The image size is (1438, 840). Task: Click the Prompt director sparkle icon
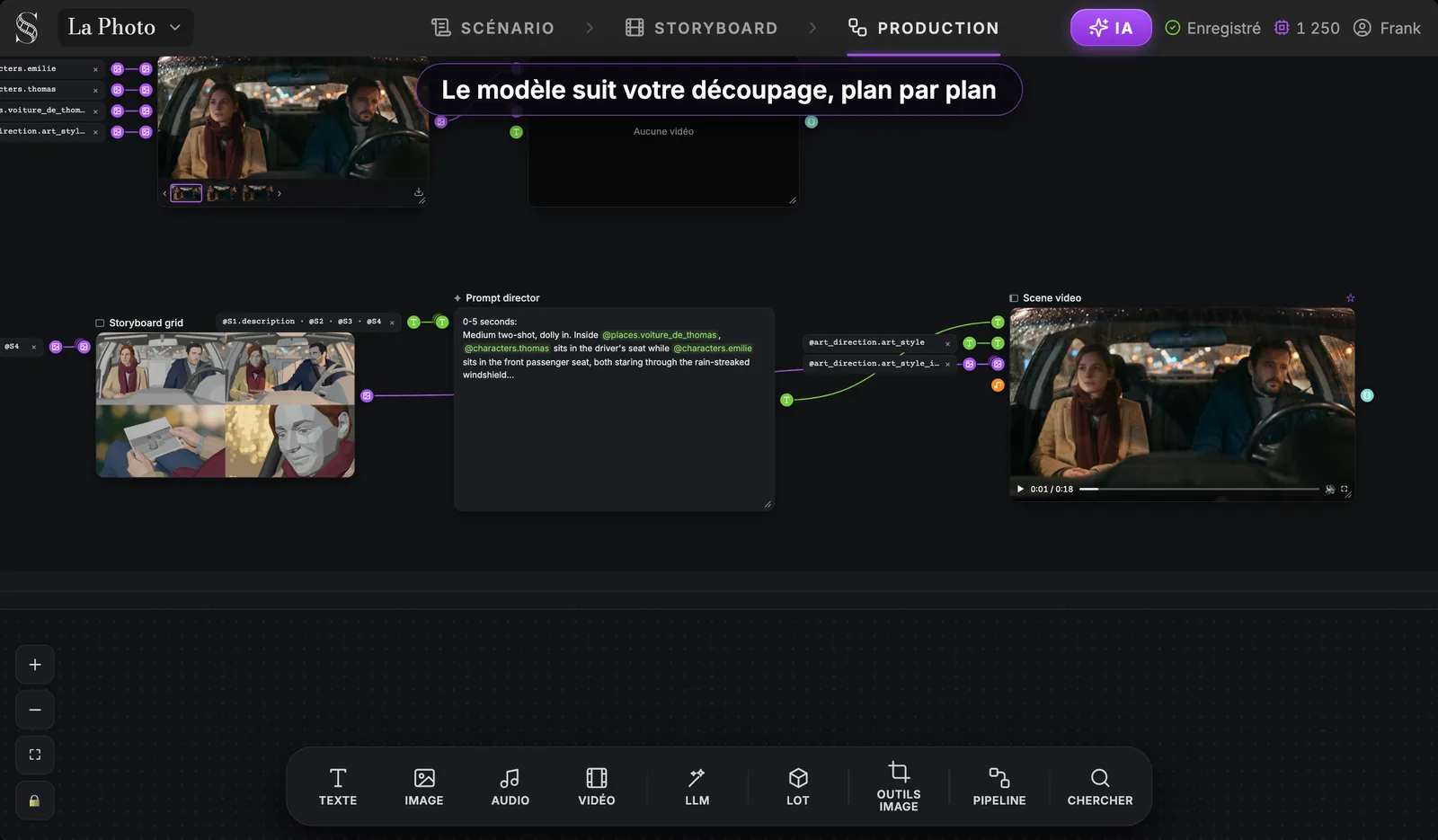[457, 298]
